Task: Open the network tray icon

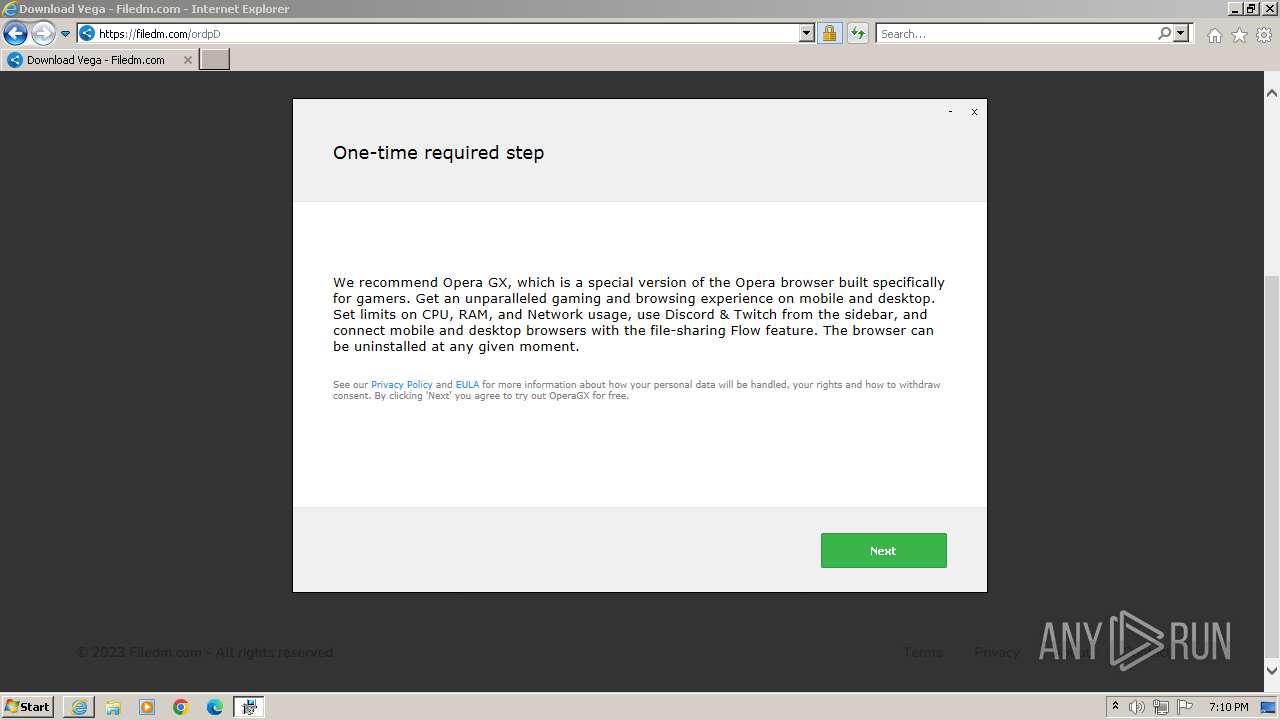Action: (1161, 707)
